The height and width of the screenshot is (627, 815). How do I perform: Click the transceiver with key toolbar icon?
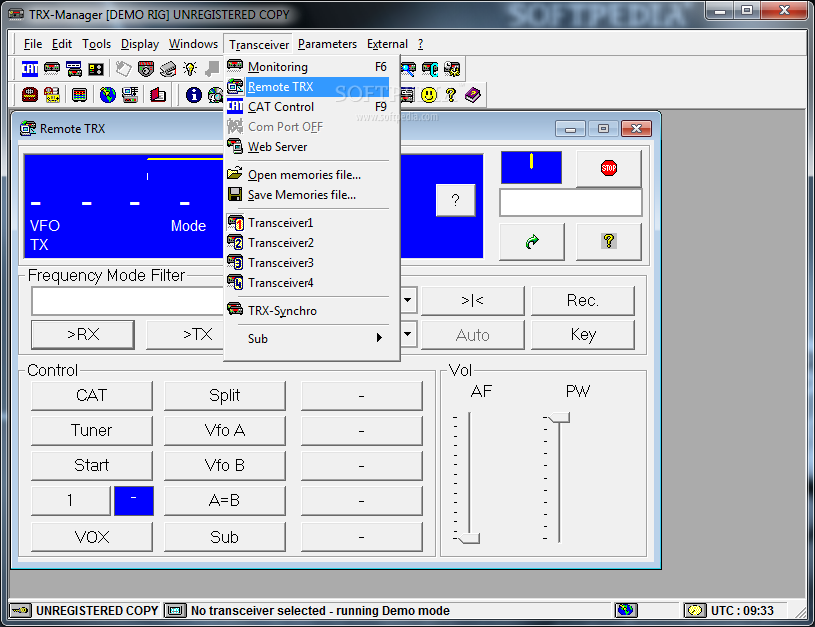(430, 69)
